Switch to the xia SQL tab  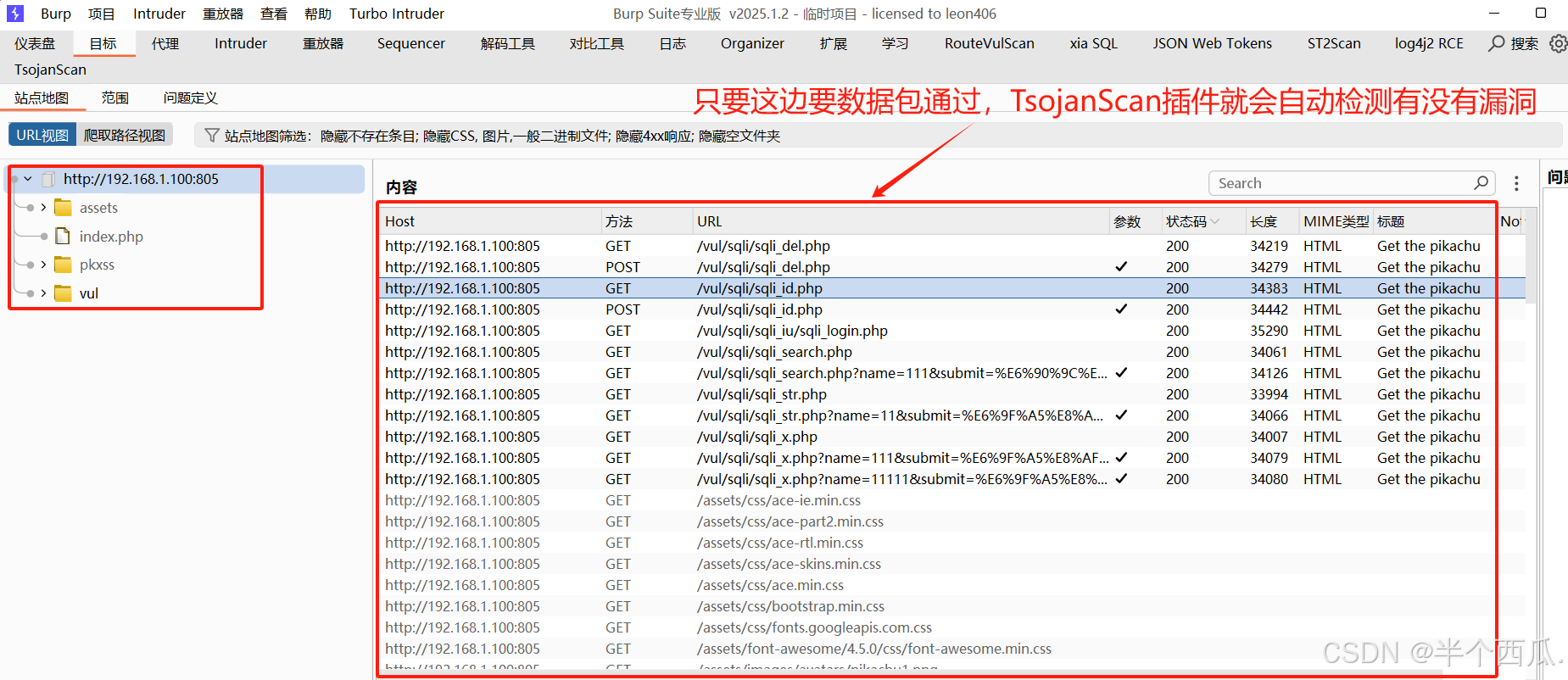(x=1094, y=43)
